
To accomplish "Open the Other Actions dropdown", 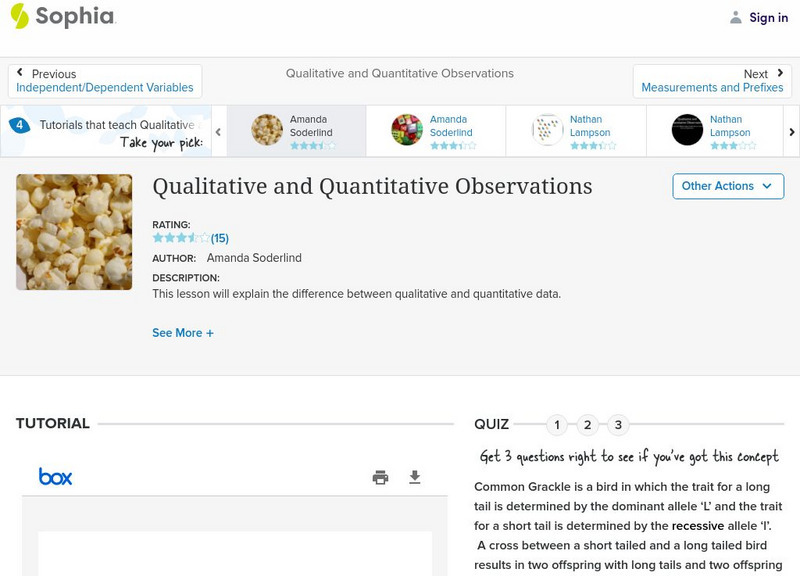I will tap(726, 186).
